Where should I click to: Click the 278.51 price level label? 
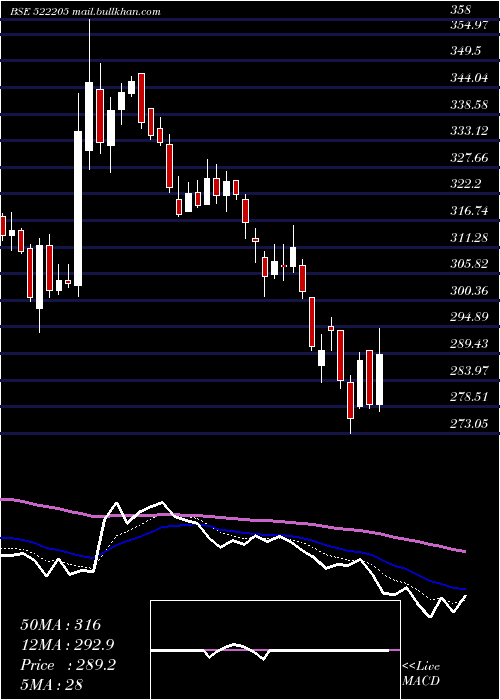(x=469, y=397)
